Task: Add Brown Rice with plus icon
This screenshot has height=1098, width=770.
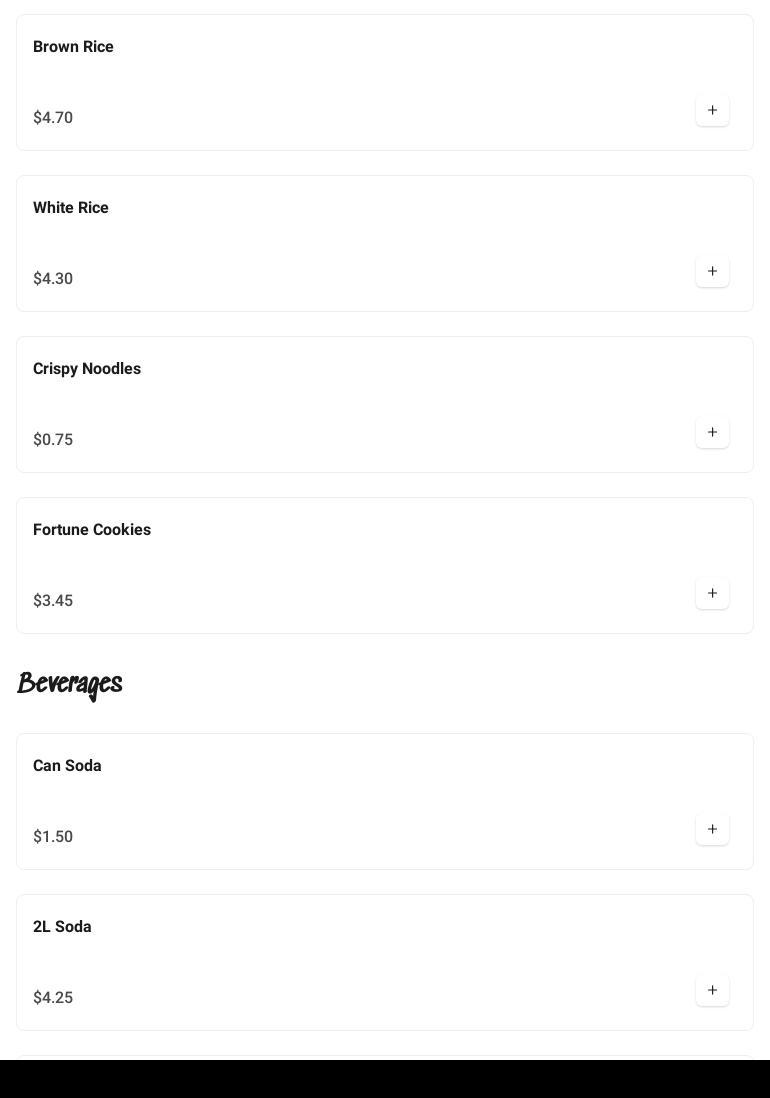Action: coord(712,110)
